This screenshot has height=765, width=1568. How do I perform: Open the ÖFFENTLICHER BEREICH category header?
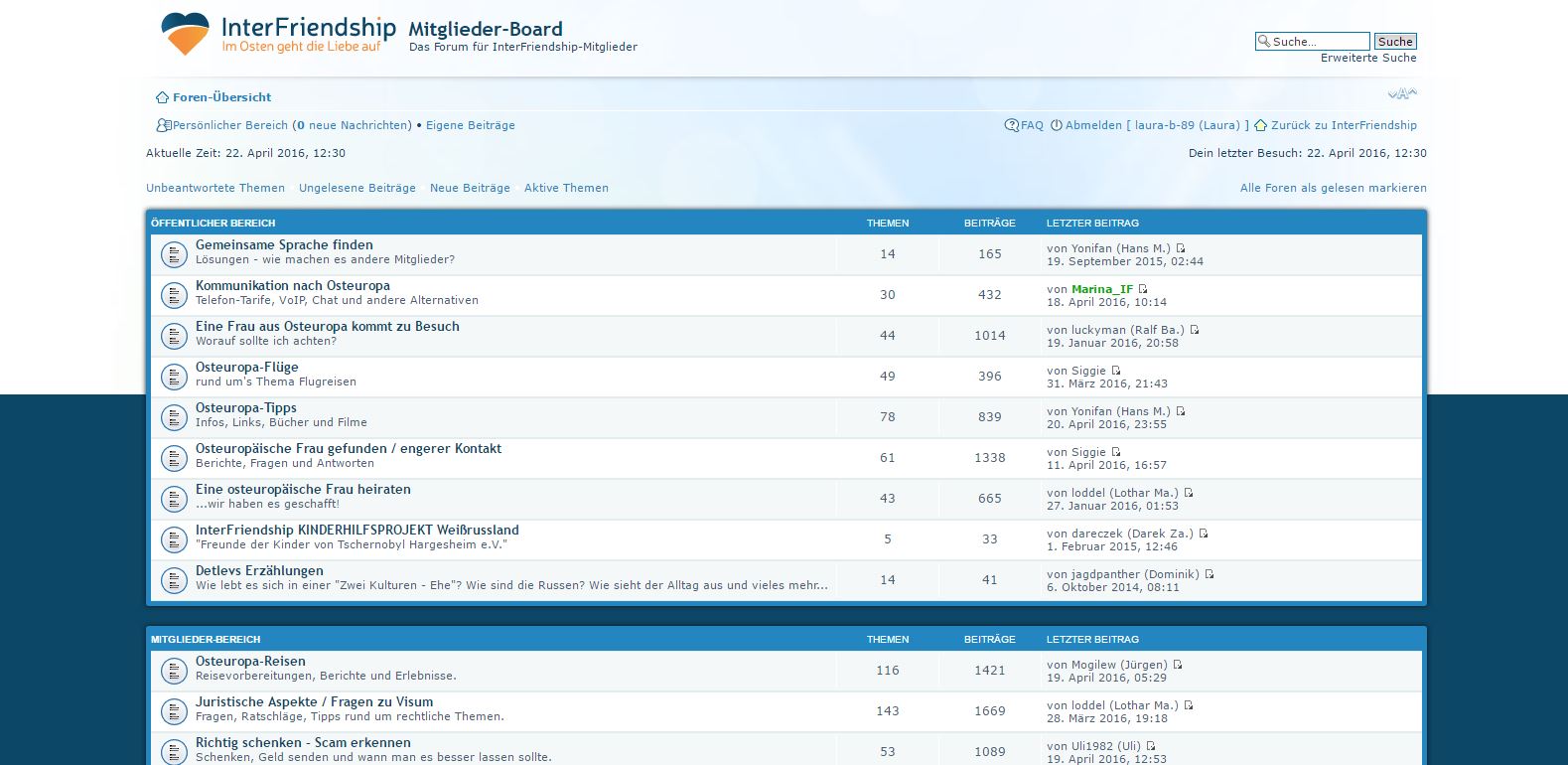[214, 223]
